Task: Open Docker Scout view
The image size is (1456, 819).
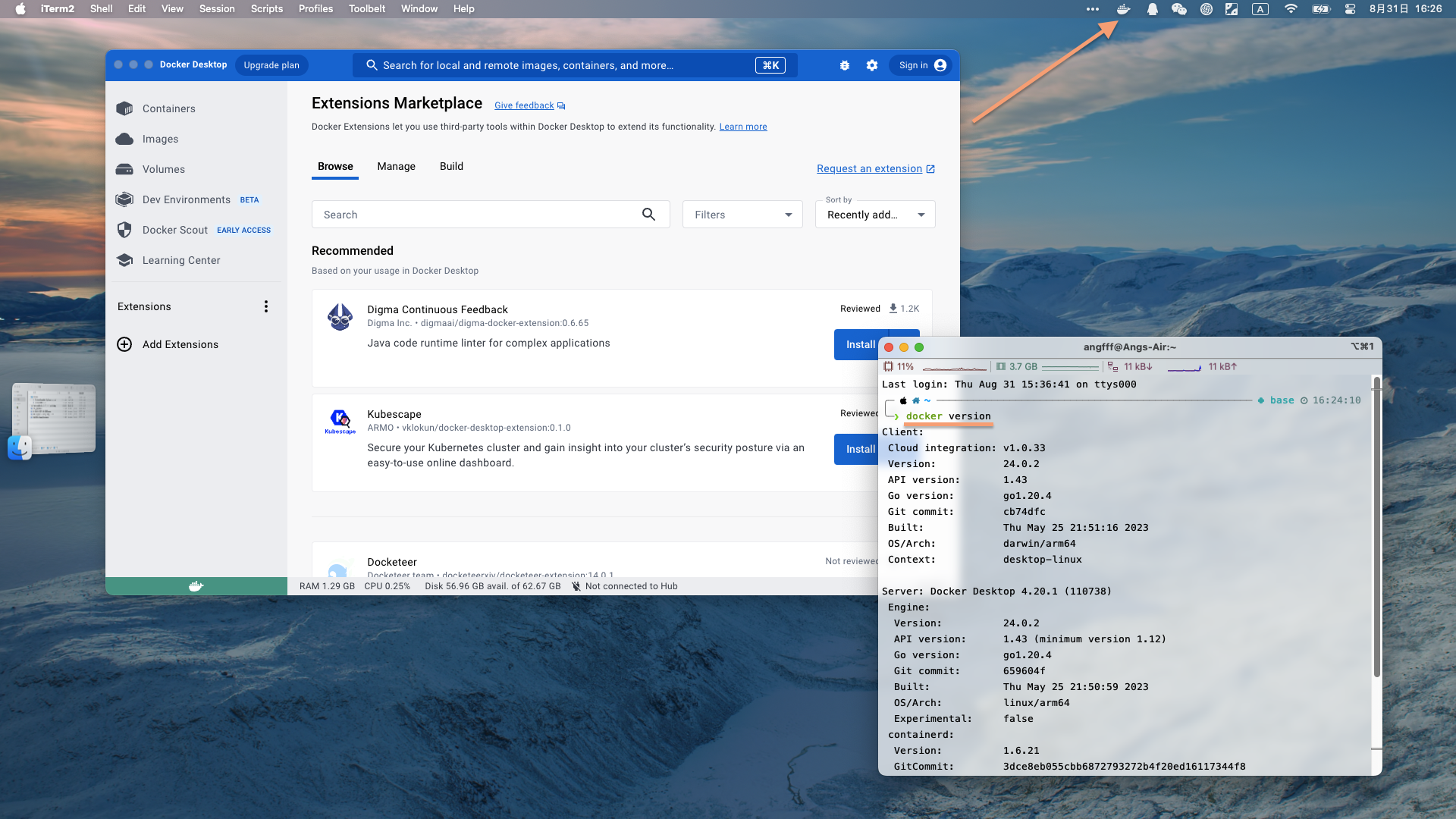Action: [x=174, y=230]
